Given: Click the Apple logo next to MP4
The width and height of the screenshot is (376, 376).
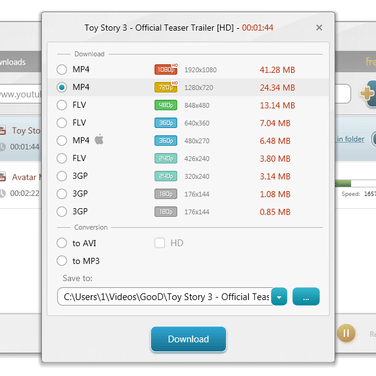Looking at the screenshot, I should coord(99,139).
